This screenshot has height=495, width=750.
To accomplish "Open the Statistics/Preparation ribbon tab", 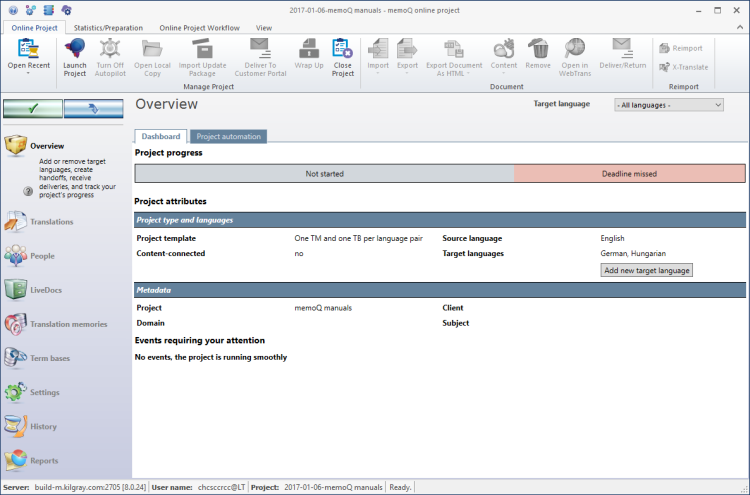I will [x=109, y=27].
